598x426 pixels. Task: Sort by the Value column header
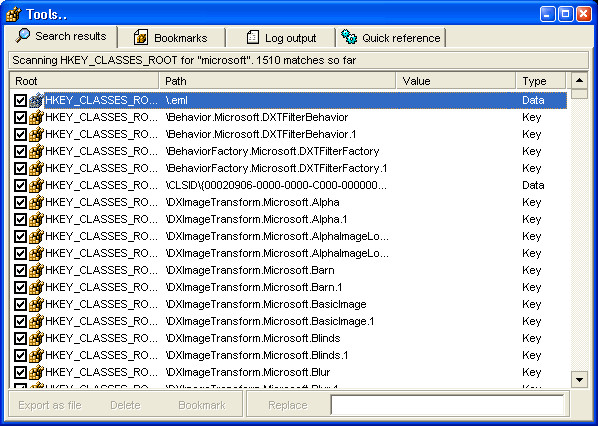click(456, 81)
